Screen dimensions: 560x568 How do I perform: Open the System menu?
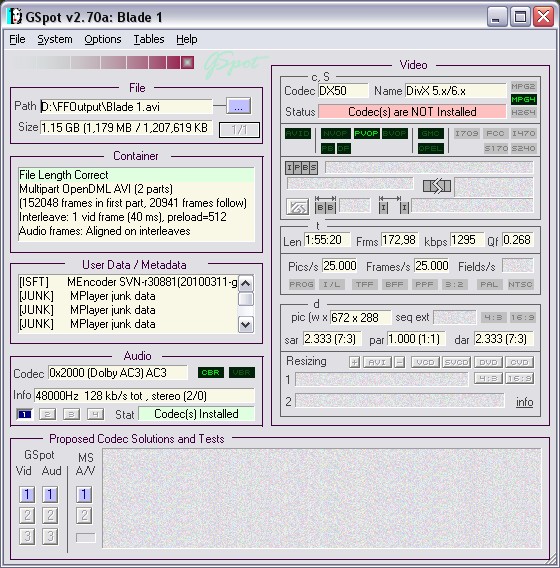(x=55, y=39)
